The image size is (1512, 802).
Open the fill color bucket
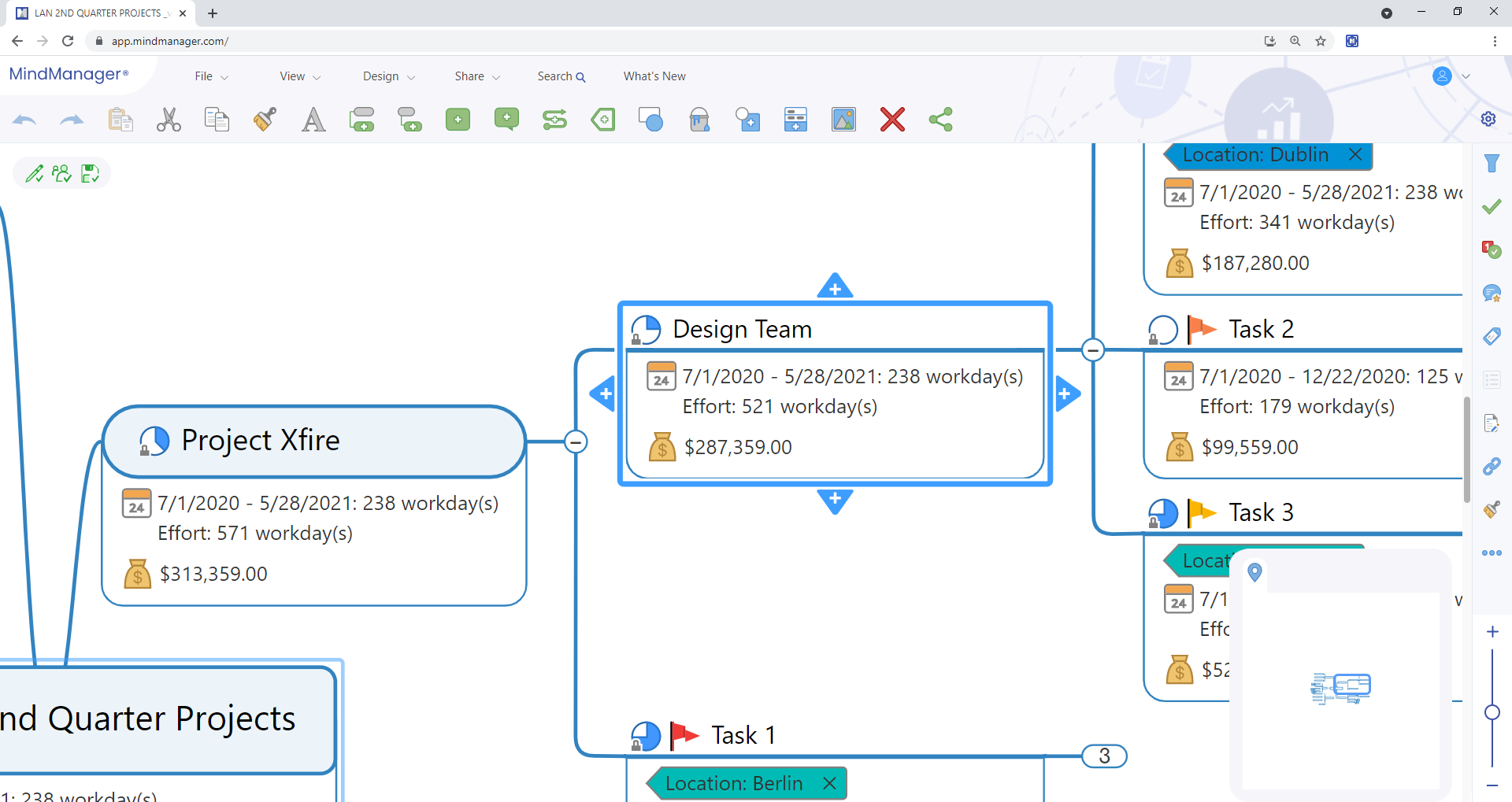[x=699, y=120]
